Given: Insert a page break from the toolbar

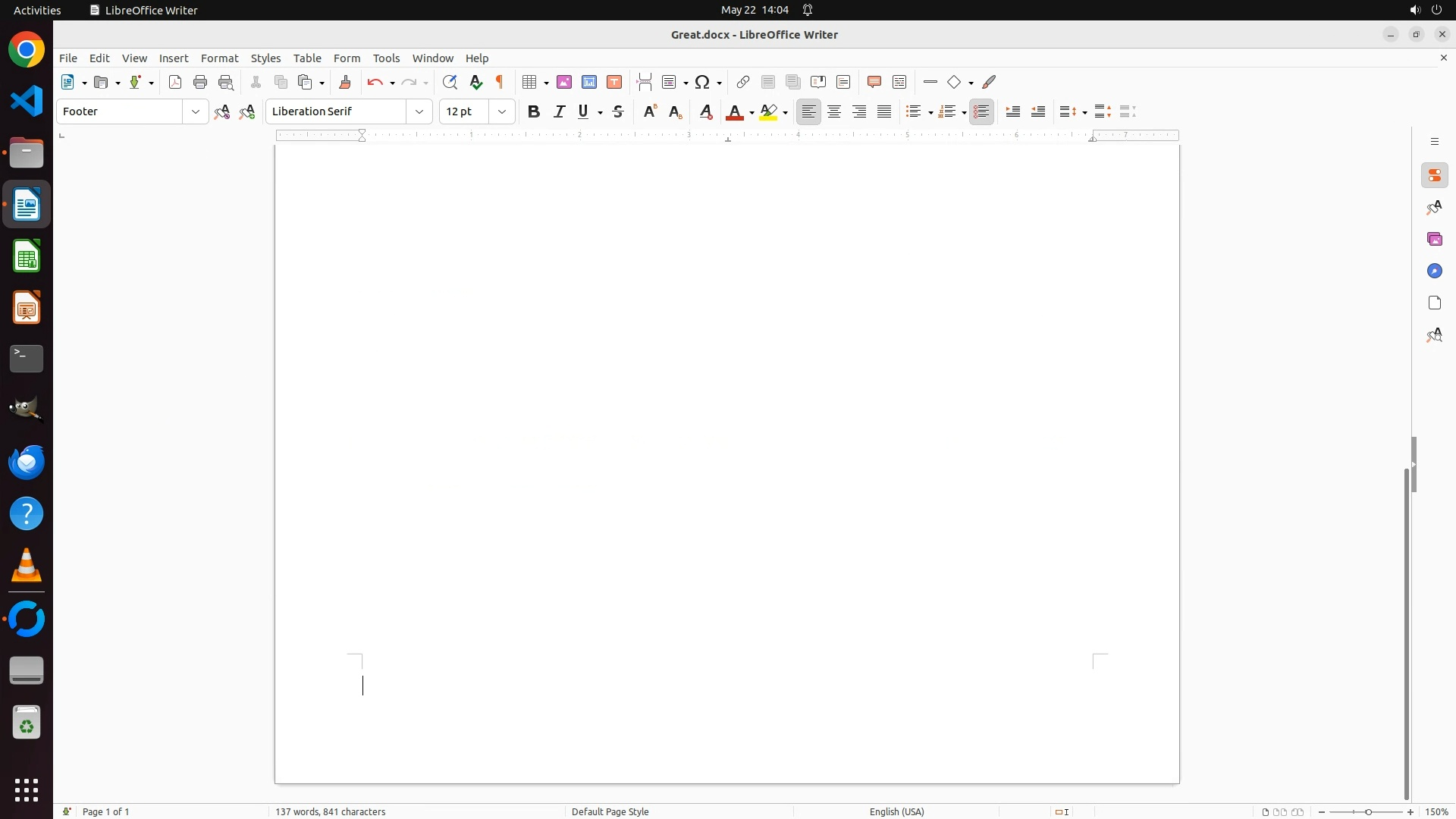Looking at the screenshot, I should coord(645,82).
